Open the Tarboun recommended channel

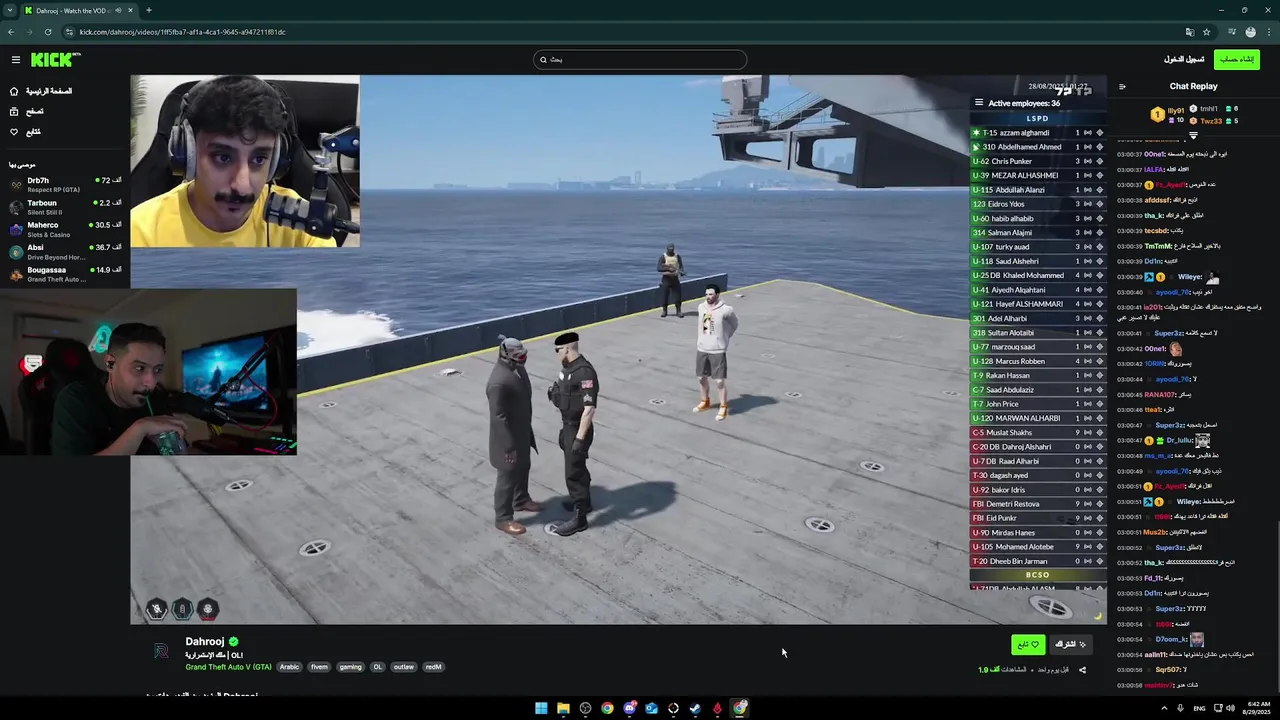pyautogui.click(x=65, y=207)
